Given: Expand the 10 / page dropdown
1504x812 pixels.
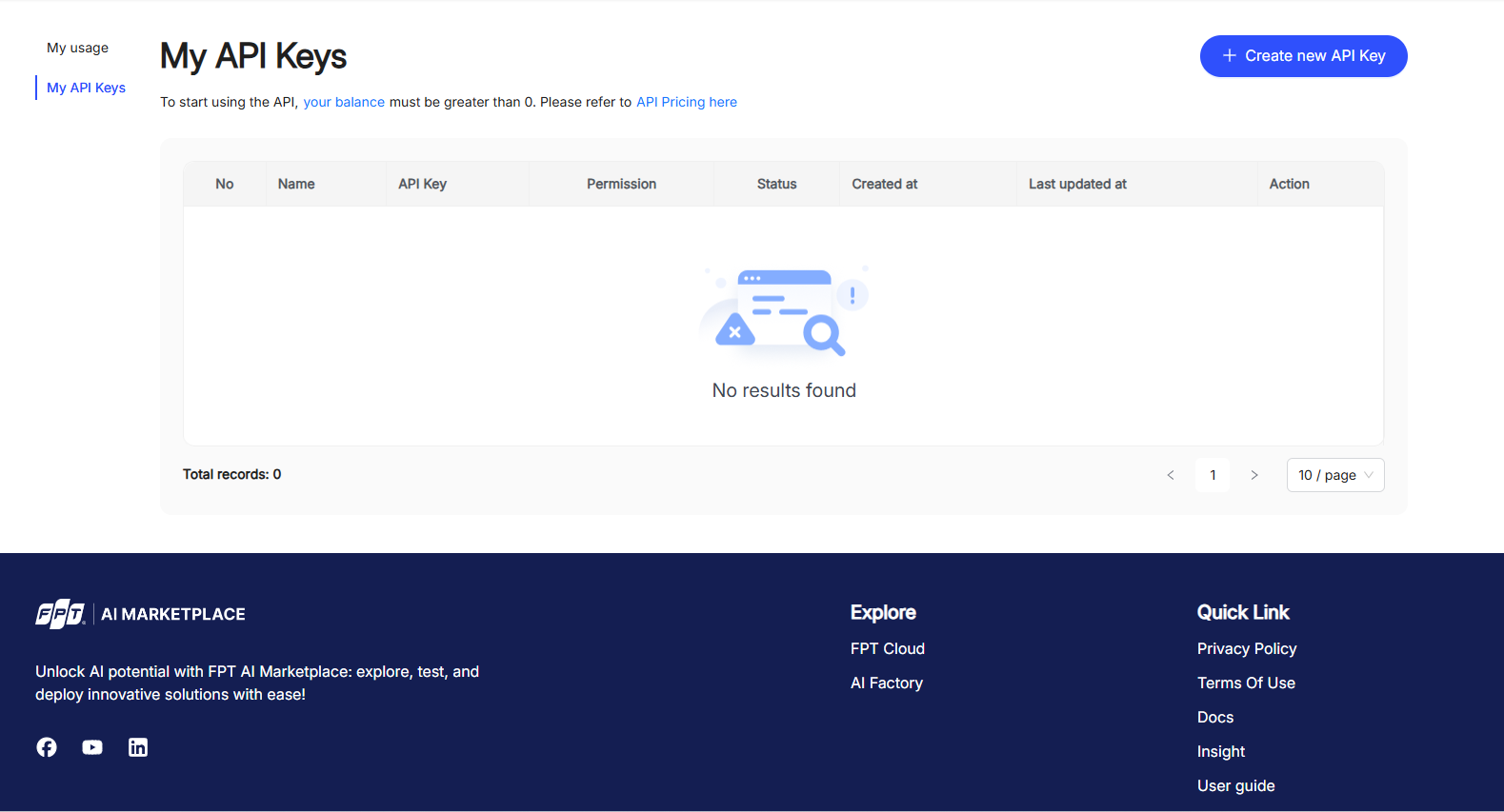Looking at the screenshot, I should (1334, 475).
